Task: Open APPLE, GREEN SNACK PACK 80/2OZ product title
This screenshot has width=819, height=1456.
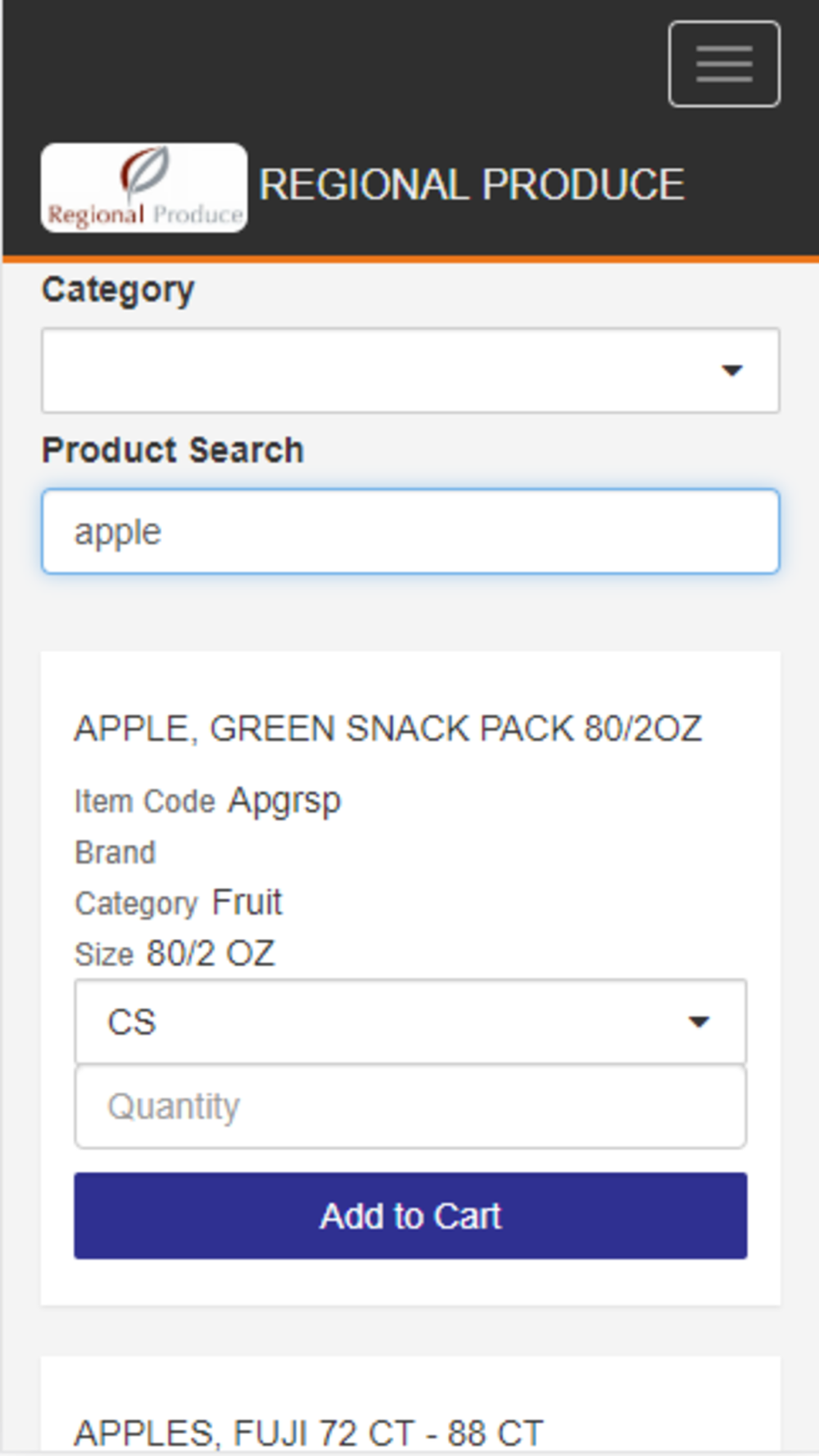Action: point(388,729)
